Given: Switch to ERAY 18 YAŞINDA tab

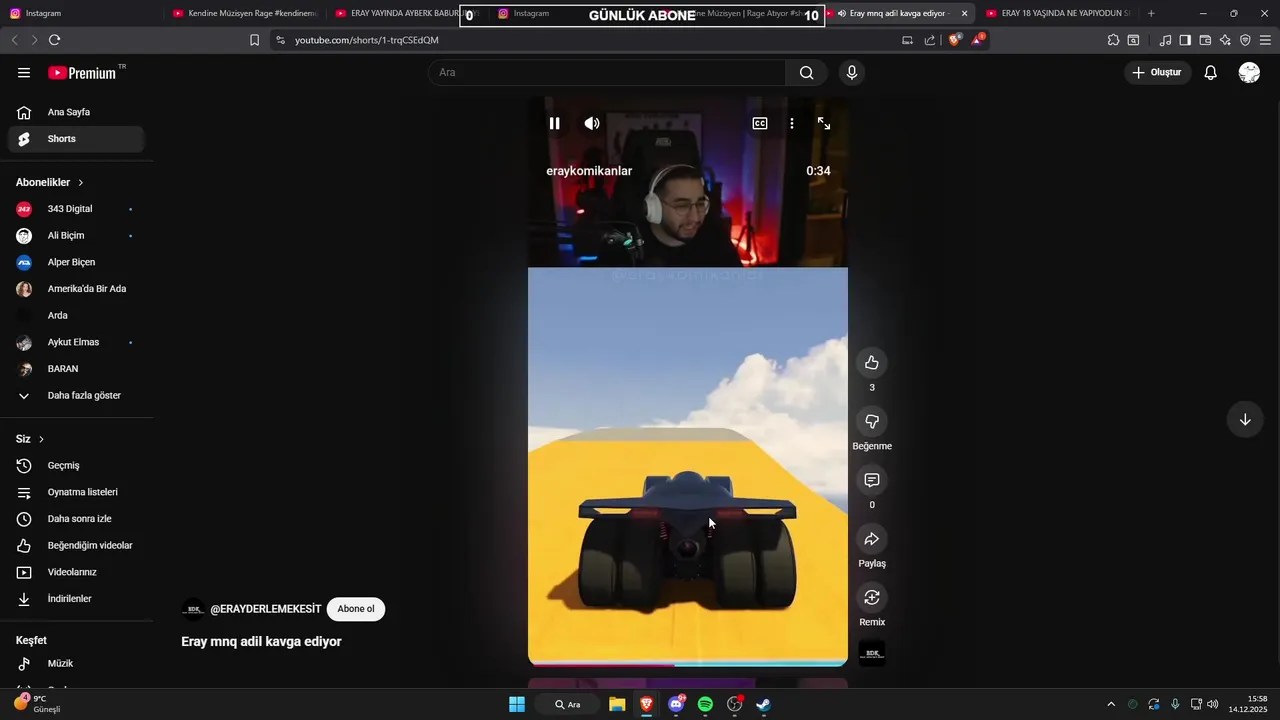Looking at the screenshot, I should 1059,13.
